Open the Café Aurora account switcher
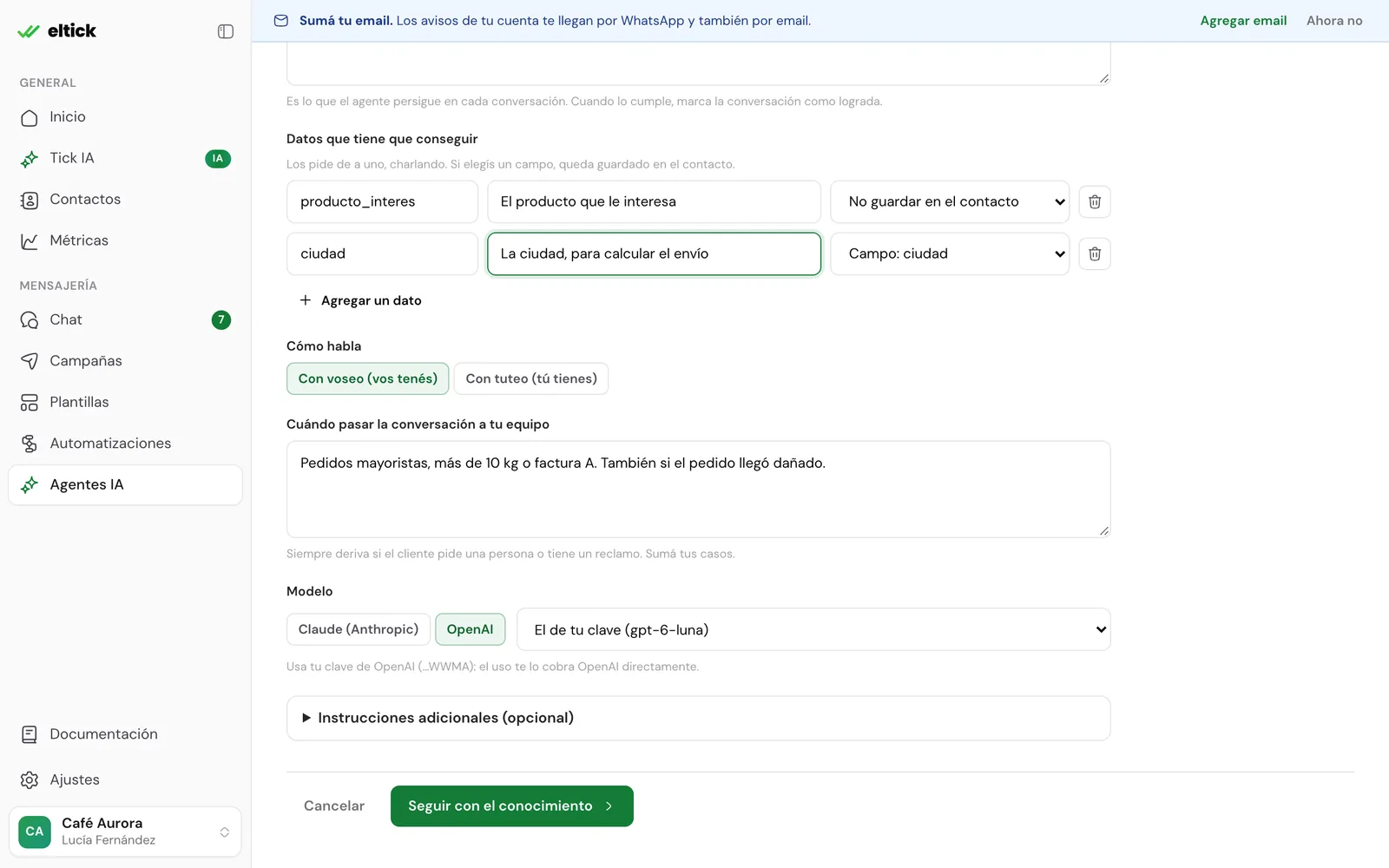The height and width of the screenshot is (868, 1389). (125, 832)
